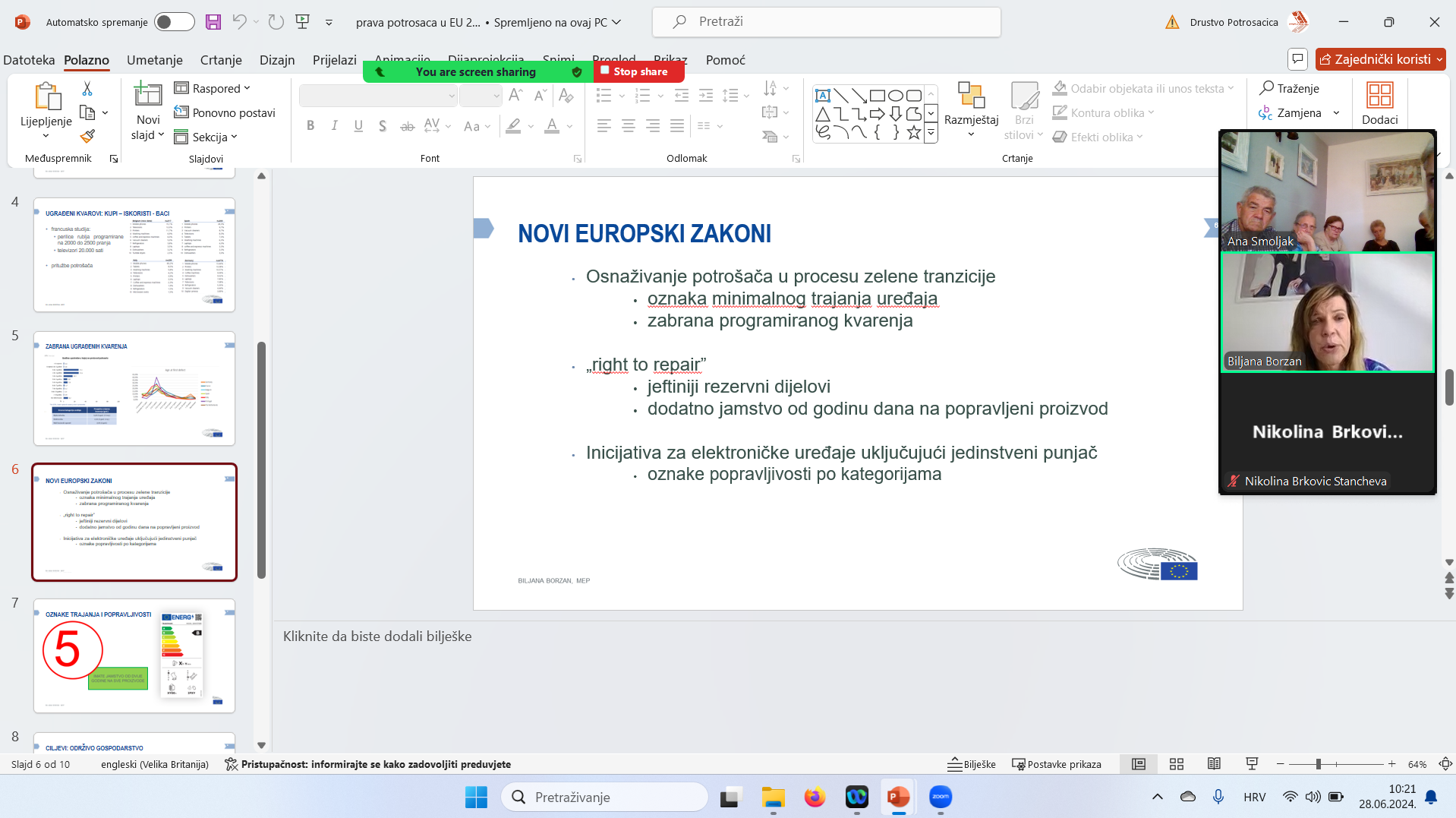The height and width of the screenshot is (818, 1456).
Task: Open Firefox from the taskbar
Action: point(815,797)
